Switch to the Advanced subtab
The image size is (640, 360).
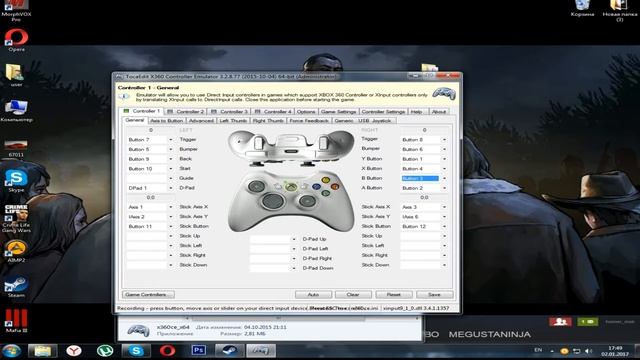[x=201, y=121]
